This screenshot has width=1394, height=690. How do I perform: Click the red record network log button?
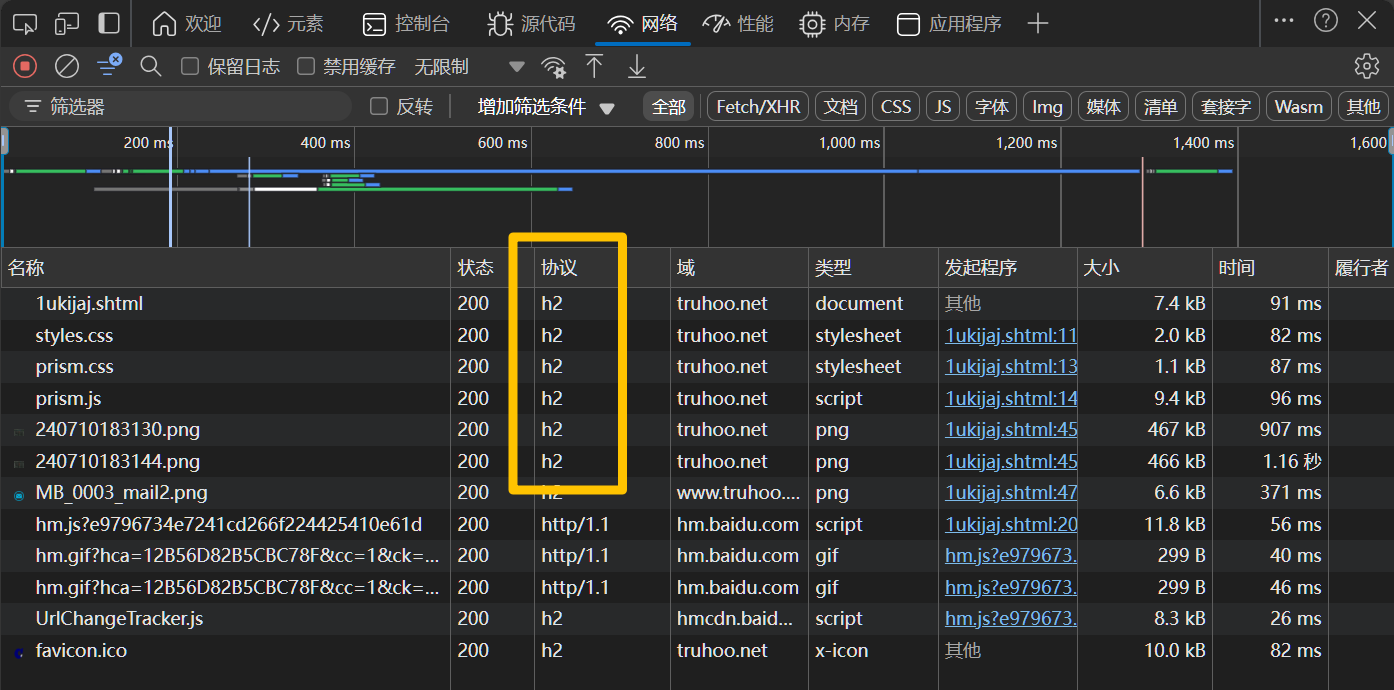(25, 67)
